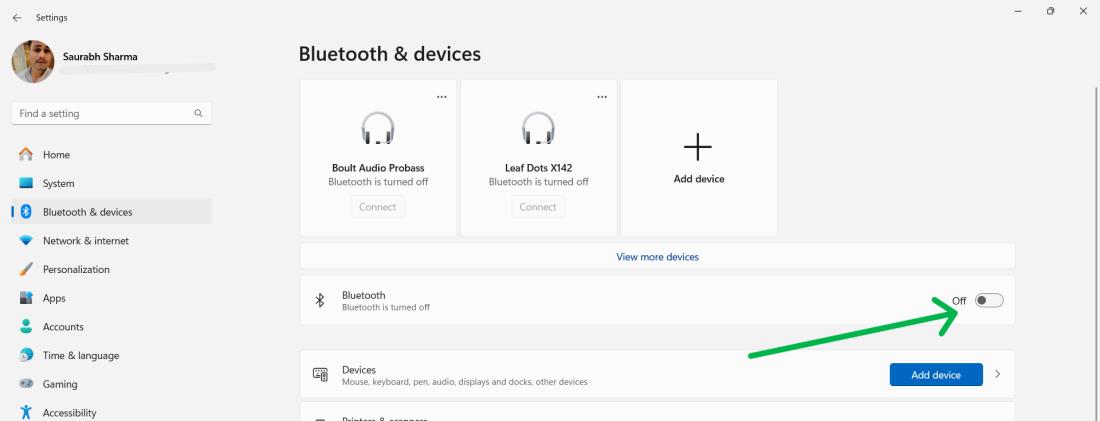Click the Network & internet wifi icon
This screenshot has width=1100, height=421.
click(27, 241)
